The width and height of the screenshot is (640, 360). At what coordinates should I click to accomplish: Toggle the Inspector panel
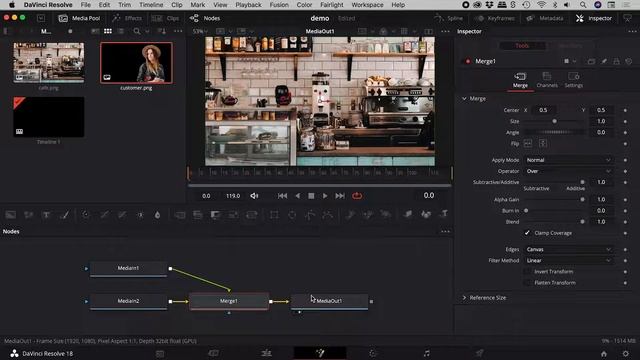click(x=594, y=18)
